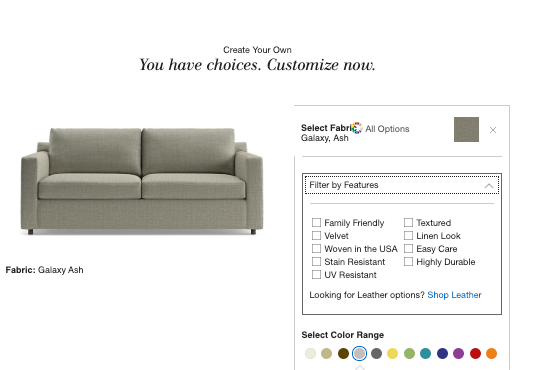Pick the dark brown color range swatch

pos(343,353)
